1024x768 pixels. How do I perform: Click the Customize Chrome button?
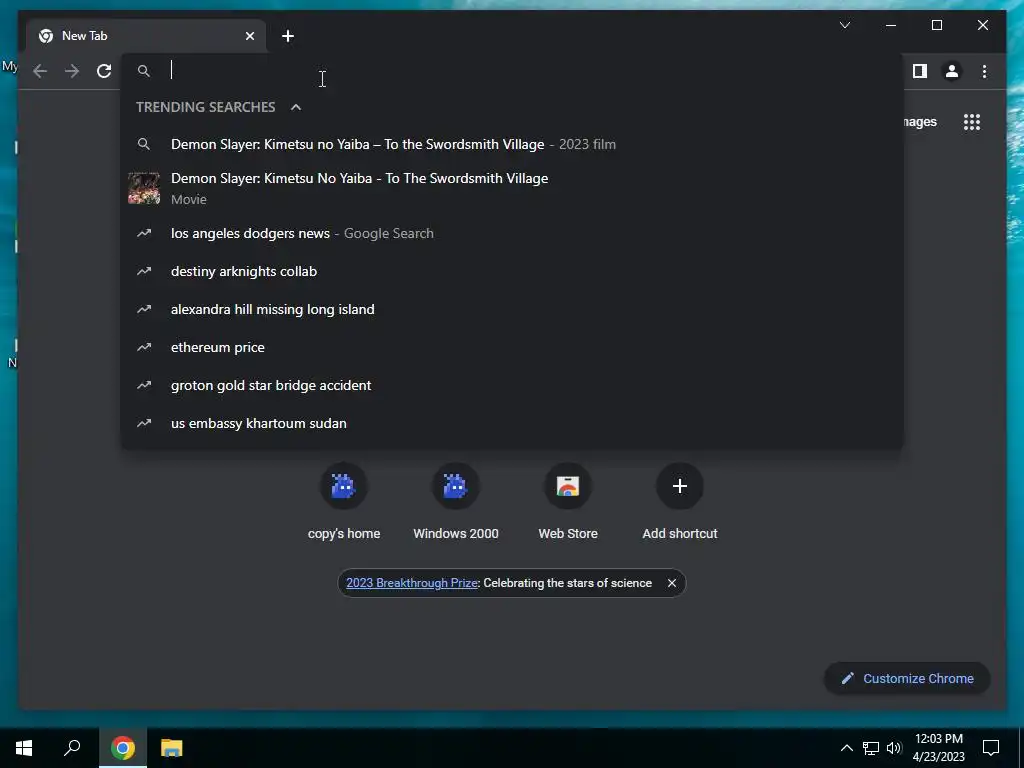[x=908, y=679]
